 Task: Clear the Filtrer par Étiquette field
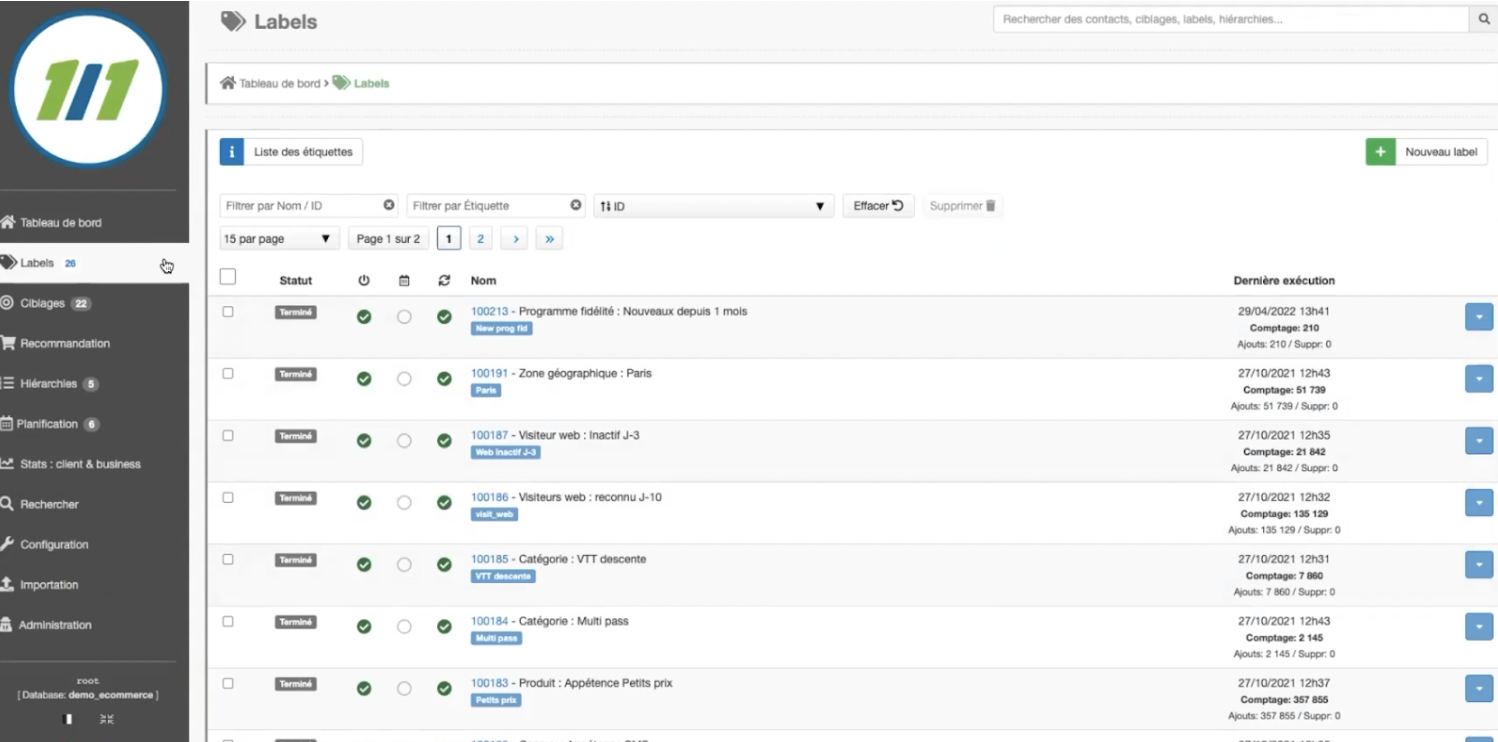coord(576,205)
